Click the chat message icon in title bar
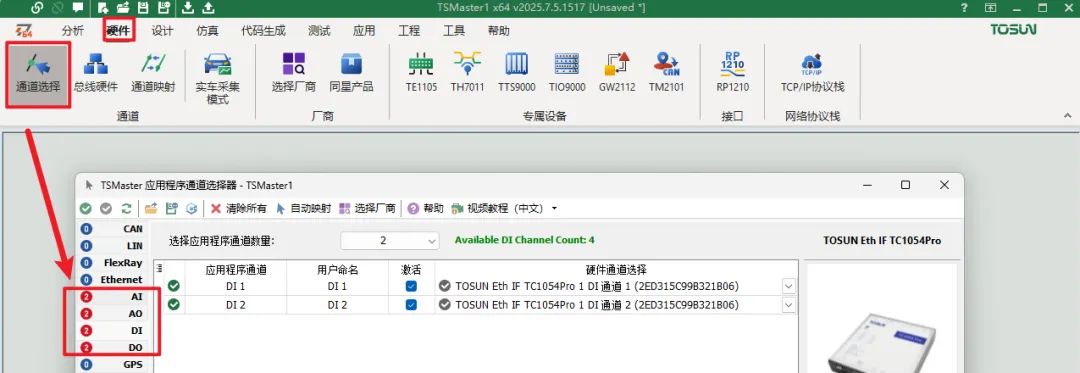This screenshot has width=1080, height=373. [x=77, y=8]
